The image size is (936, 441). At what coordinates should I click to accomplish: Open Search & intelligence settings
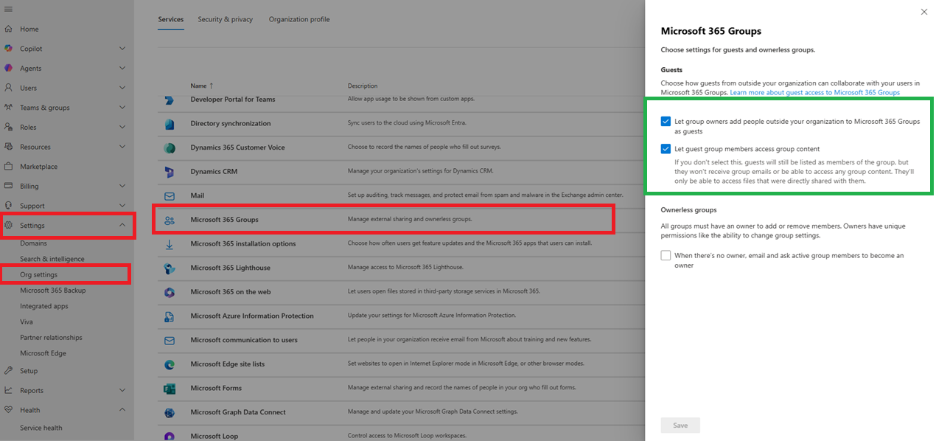click(52, 259)
